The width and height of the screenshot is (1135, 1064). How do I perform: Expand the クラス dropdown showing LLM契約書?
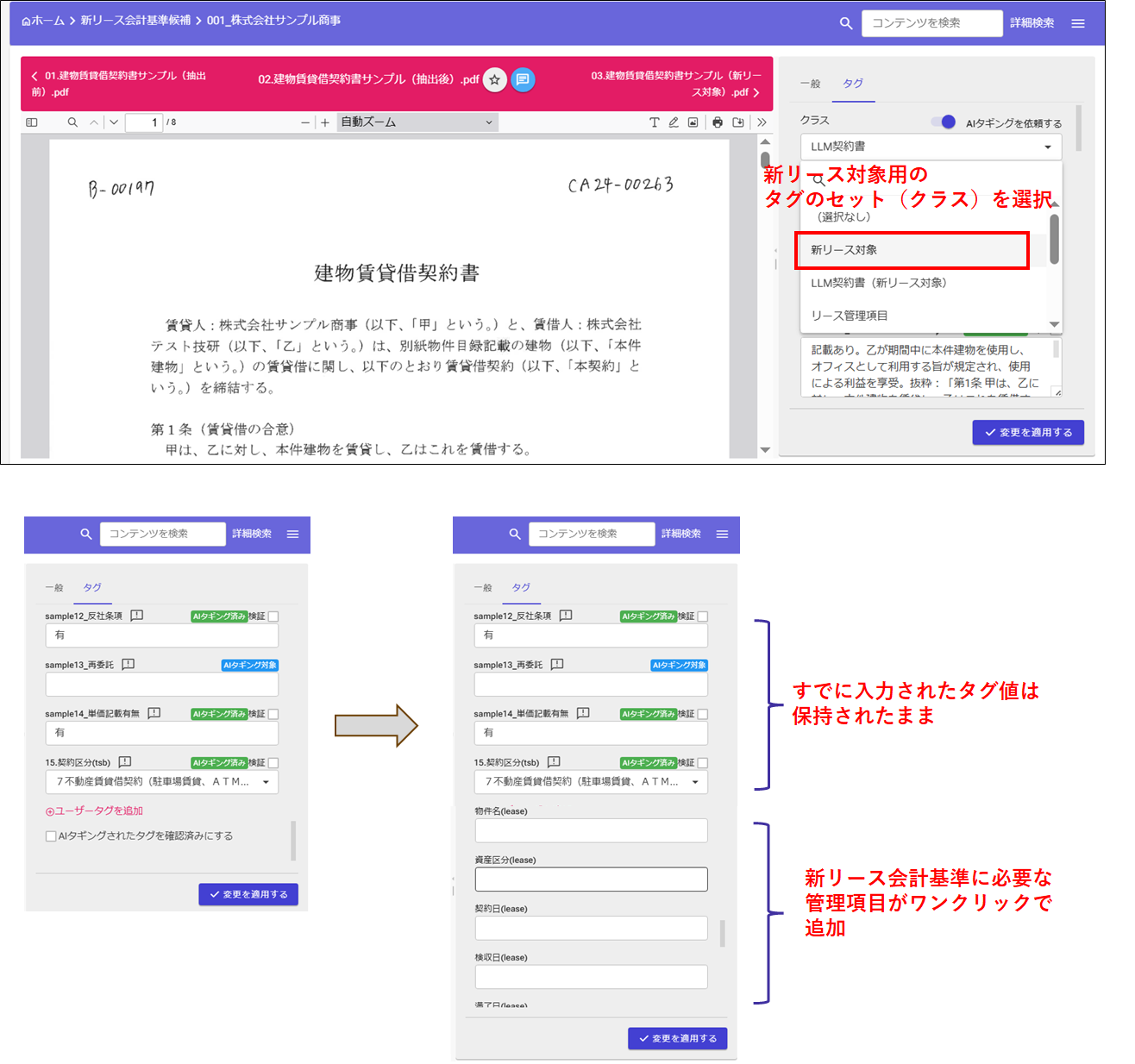[930, 147]
